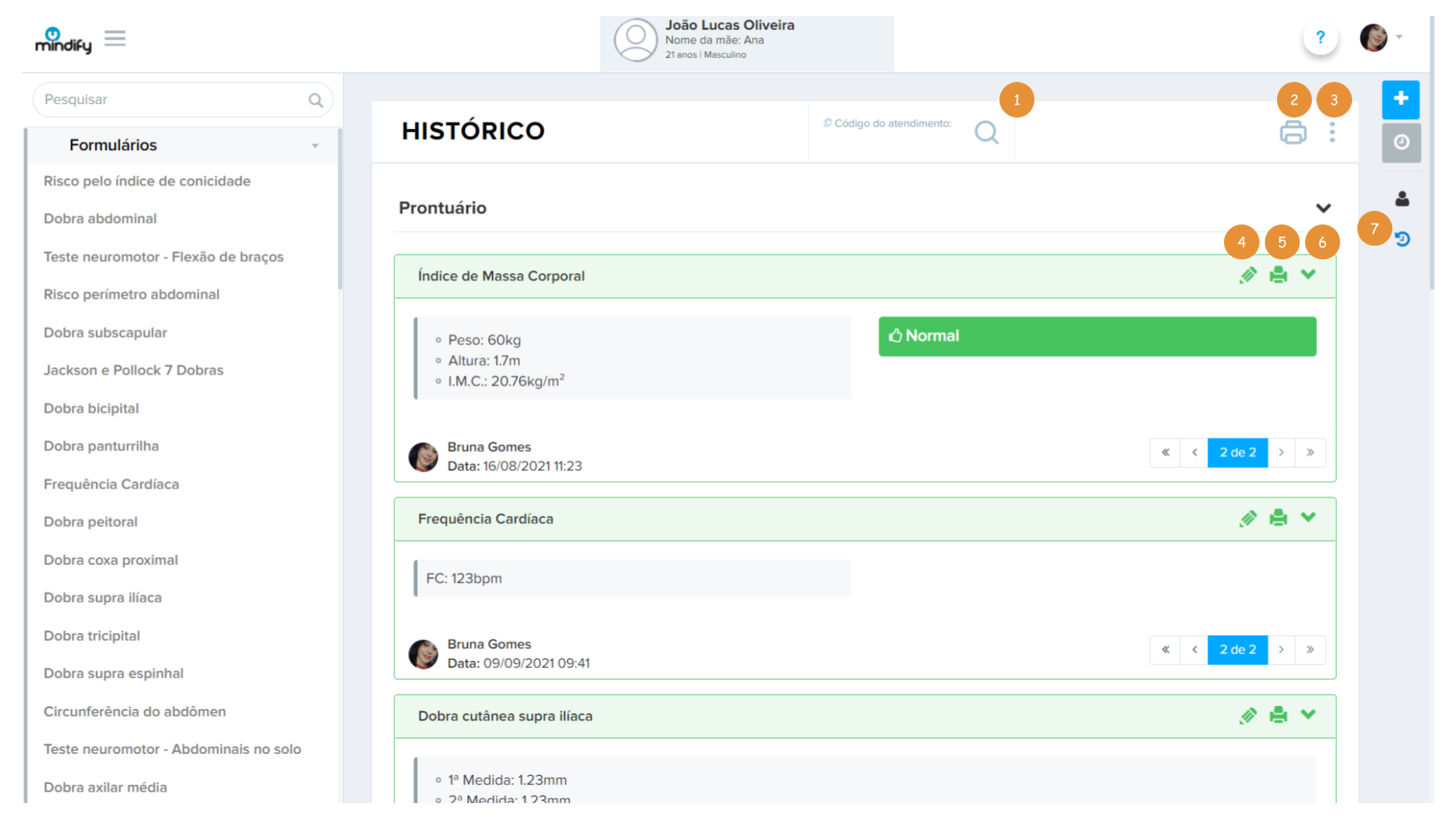The width and height of the screenshot is (1456, 819).
Task: Print the full Histórico
Action: tap(1293, 133)
